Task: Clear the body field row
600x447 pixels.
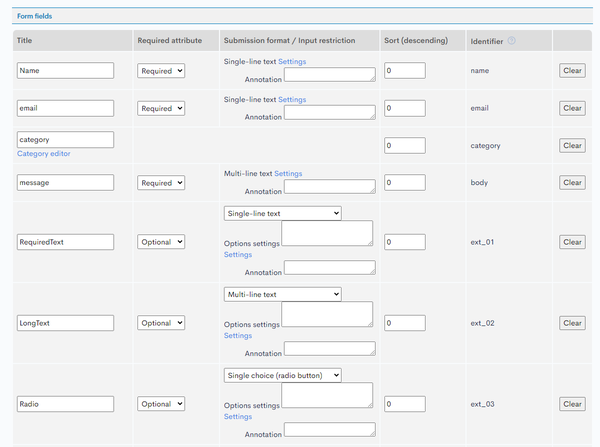Action: 572,183
